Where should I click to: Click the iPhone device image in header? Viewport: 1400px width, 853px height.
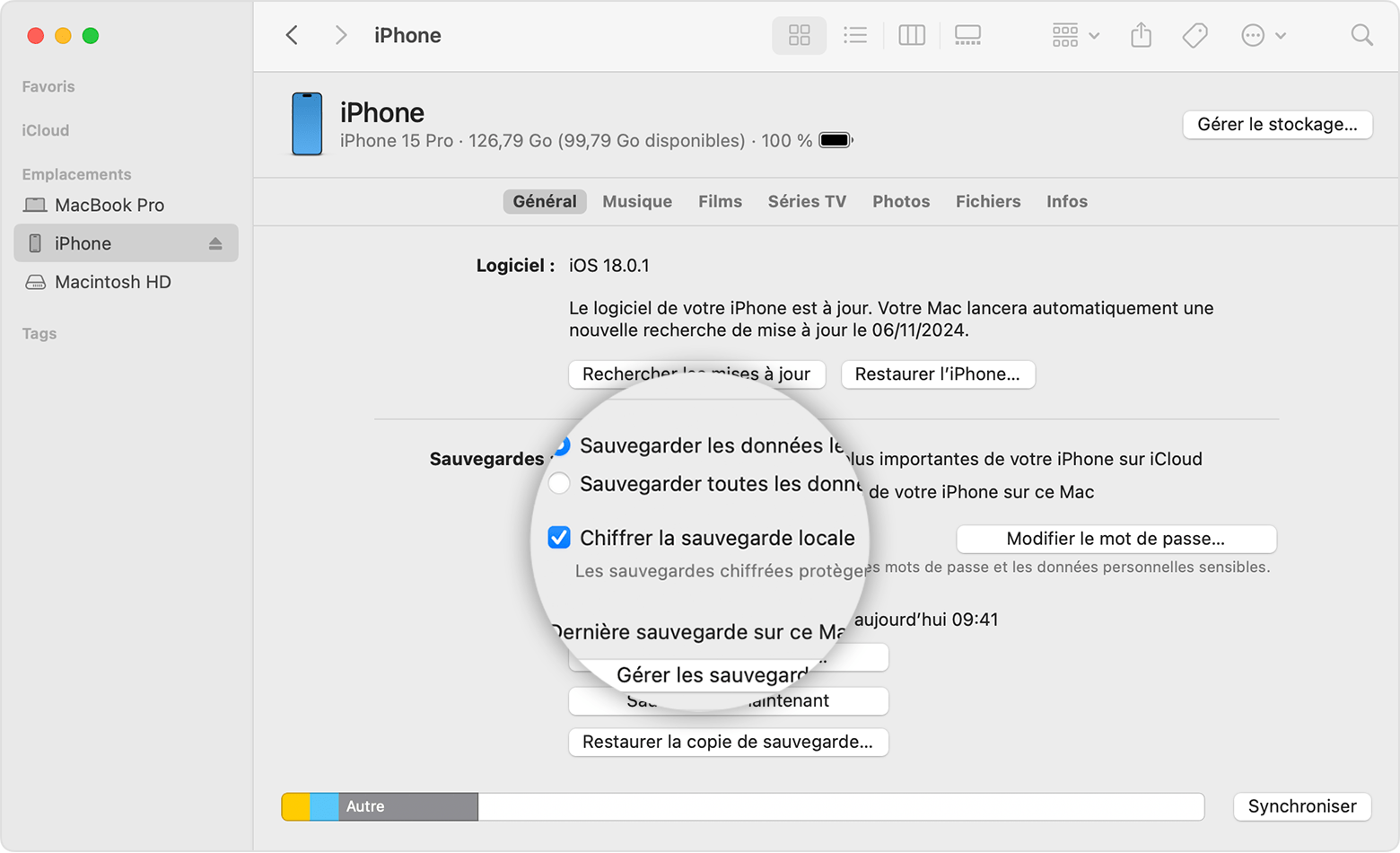[307, 124]
